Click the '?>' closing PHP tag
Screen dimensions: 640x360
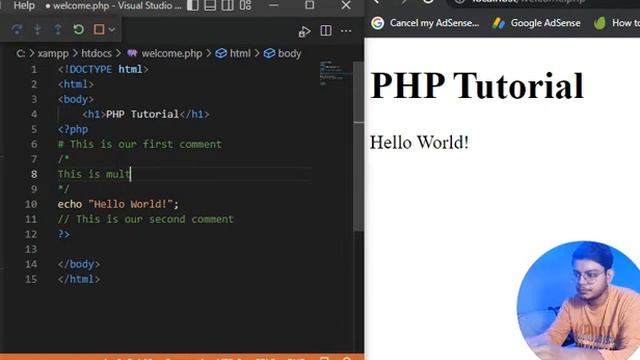tap(64, 234)
